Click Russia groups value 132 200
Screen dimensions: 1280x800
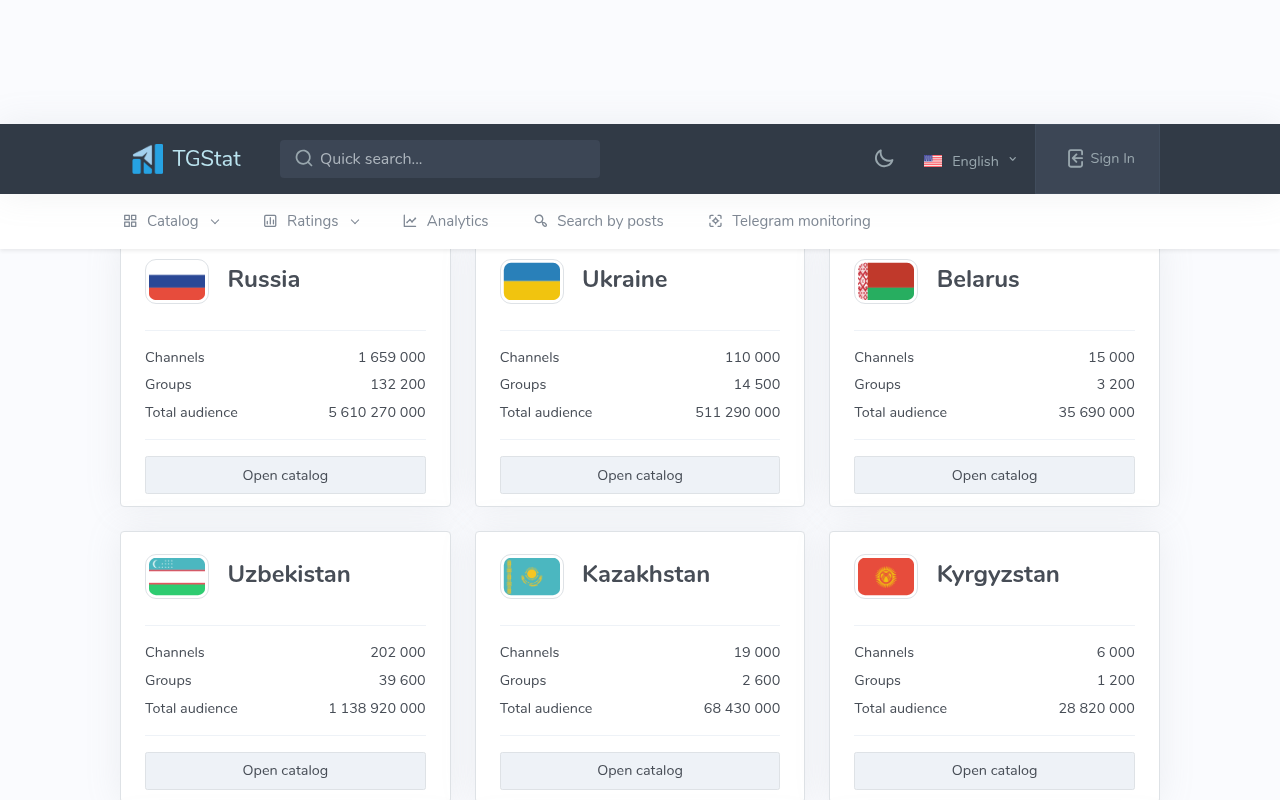(398, 384)
